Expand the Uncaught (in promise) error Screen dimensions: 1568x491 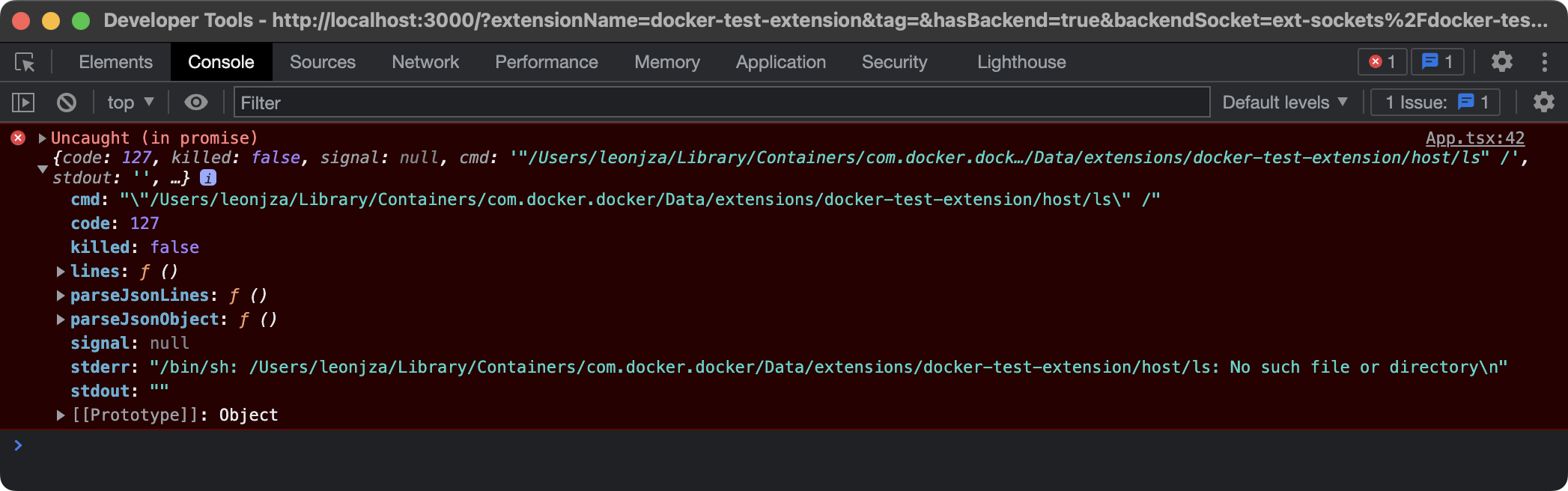(43, 138)
